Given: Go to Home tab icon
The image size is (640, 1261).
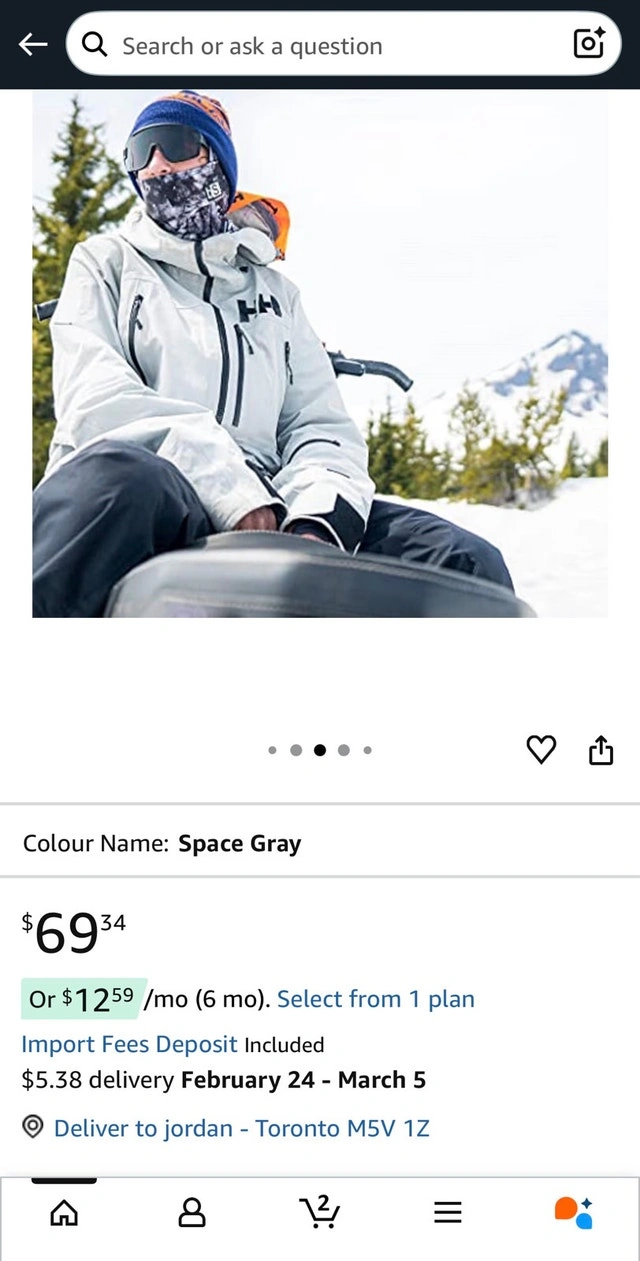Looking at the screenshot, I should pos(64,1213).
